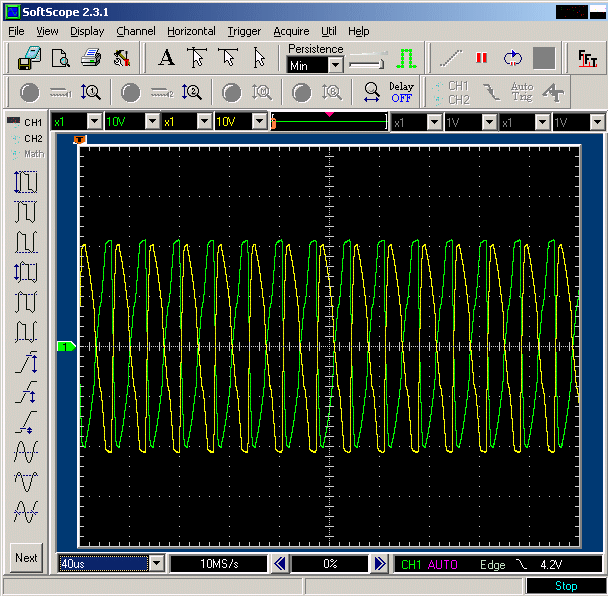
Task: Expand the Persistence Min dropdown
Action: pyautogui.click(x=336, y=65)
